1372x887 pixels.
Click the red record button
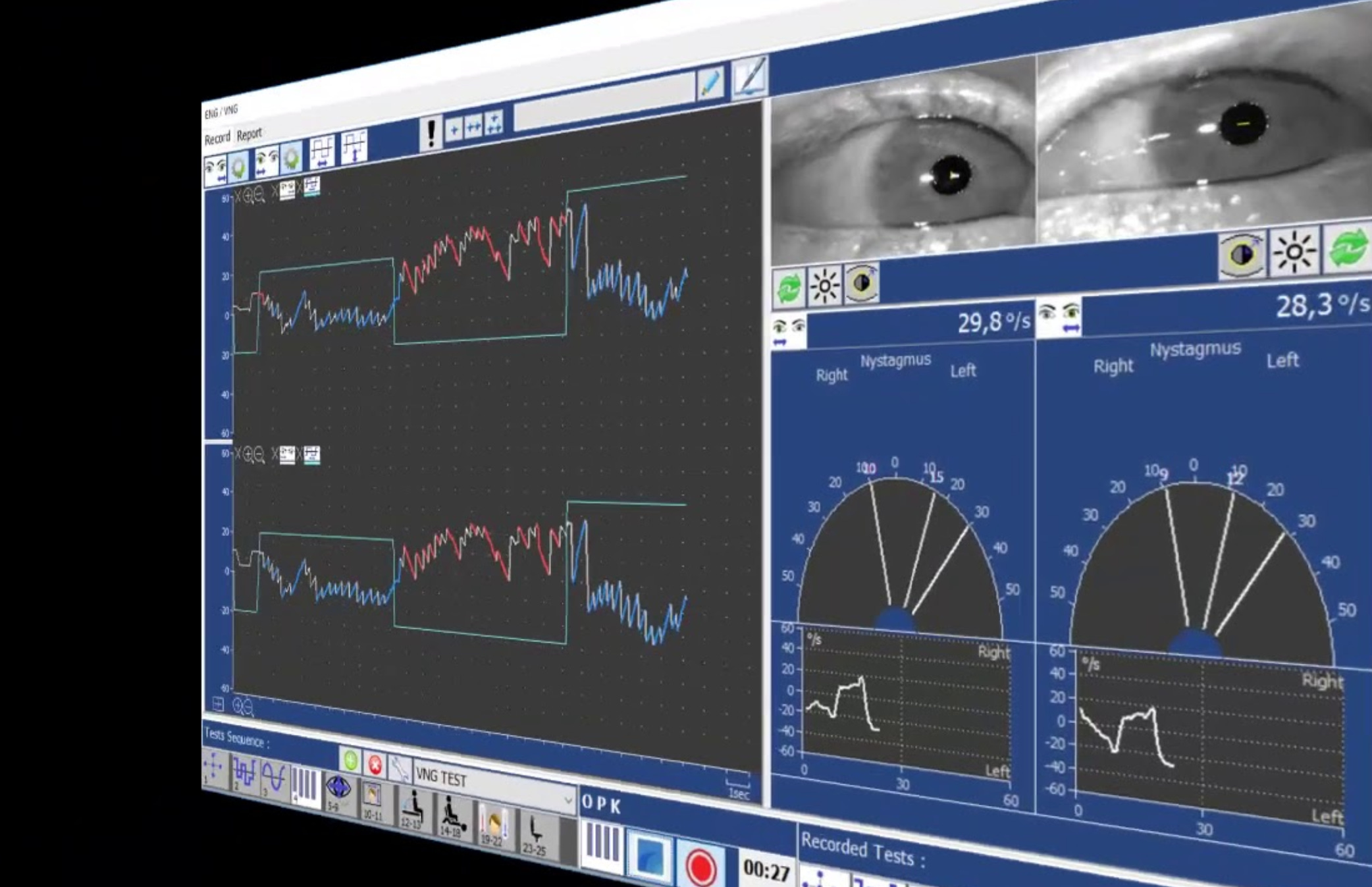[x=700, y=866]
